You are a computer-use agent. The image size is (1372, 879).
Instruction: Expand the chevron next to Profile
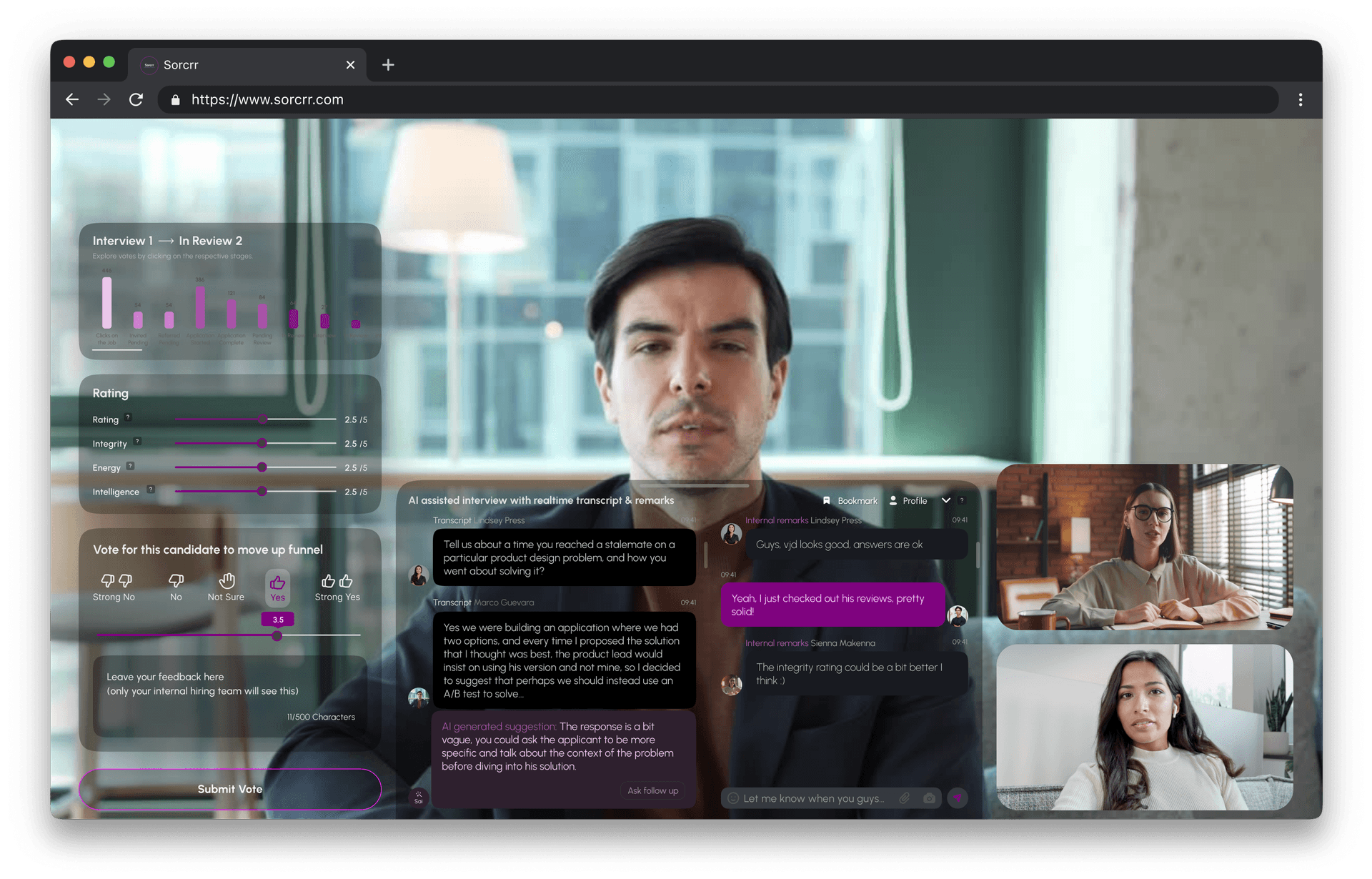(x=945, y=500)
